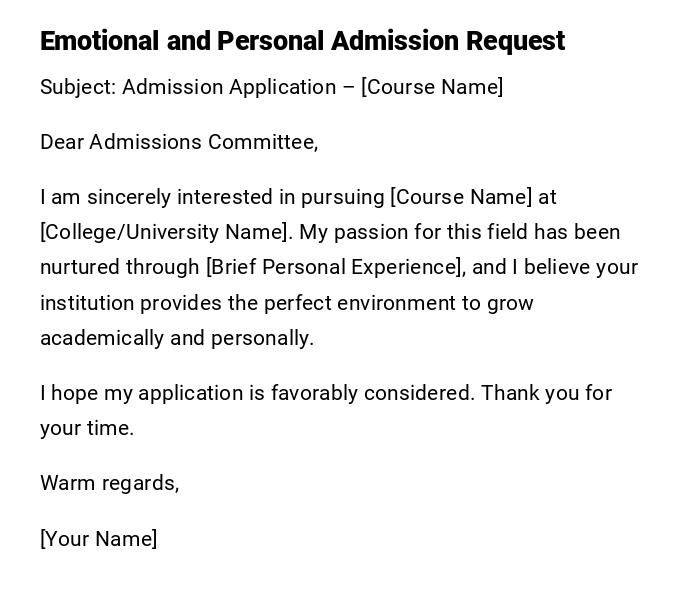Click the 'Thank you for your time' sentence
Screen dimensions: 700x601
click(x=546, y=393)
